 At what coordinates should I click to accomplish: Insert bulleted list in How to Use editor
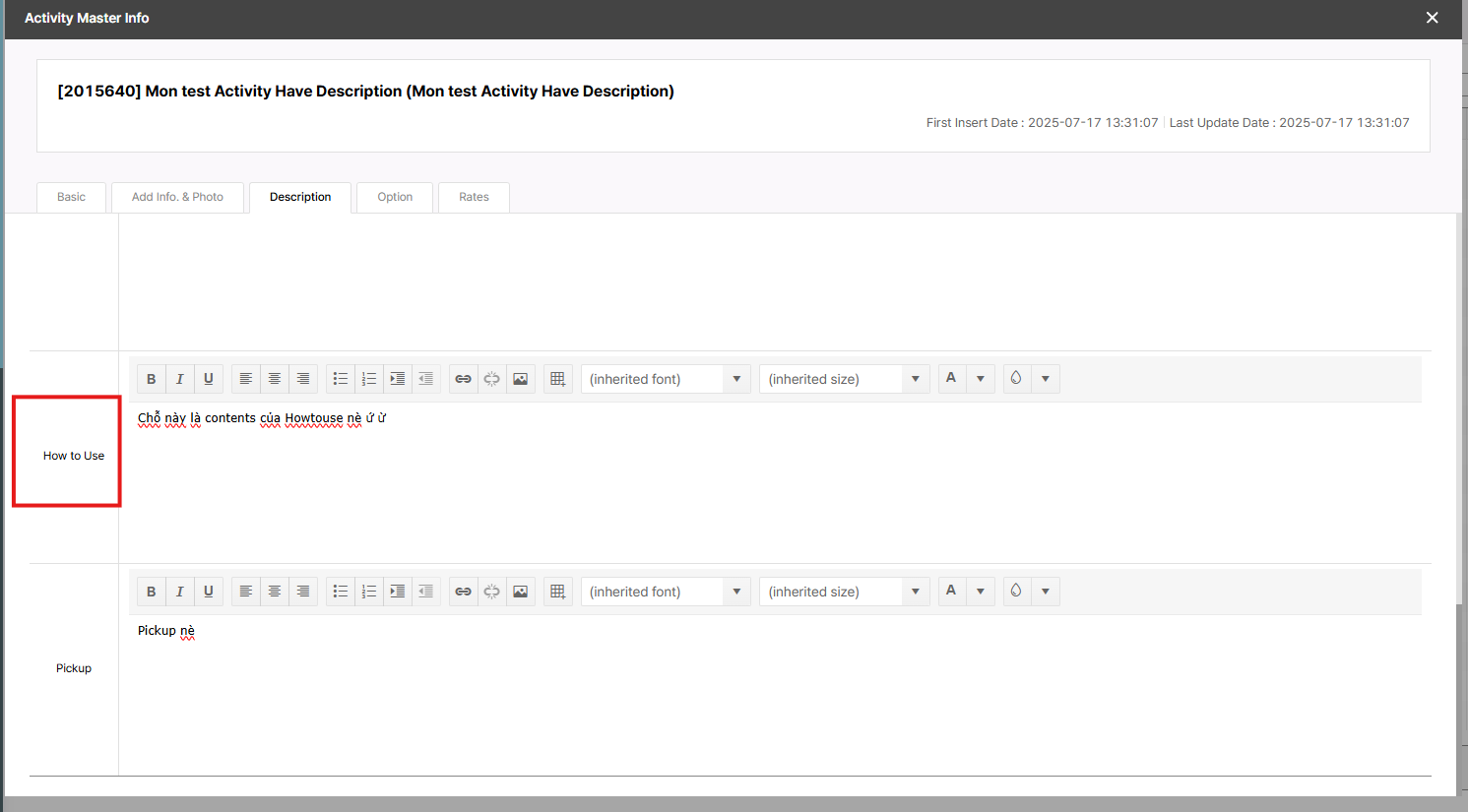coord(341,379)
